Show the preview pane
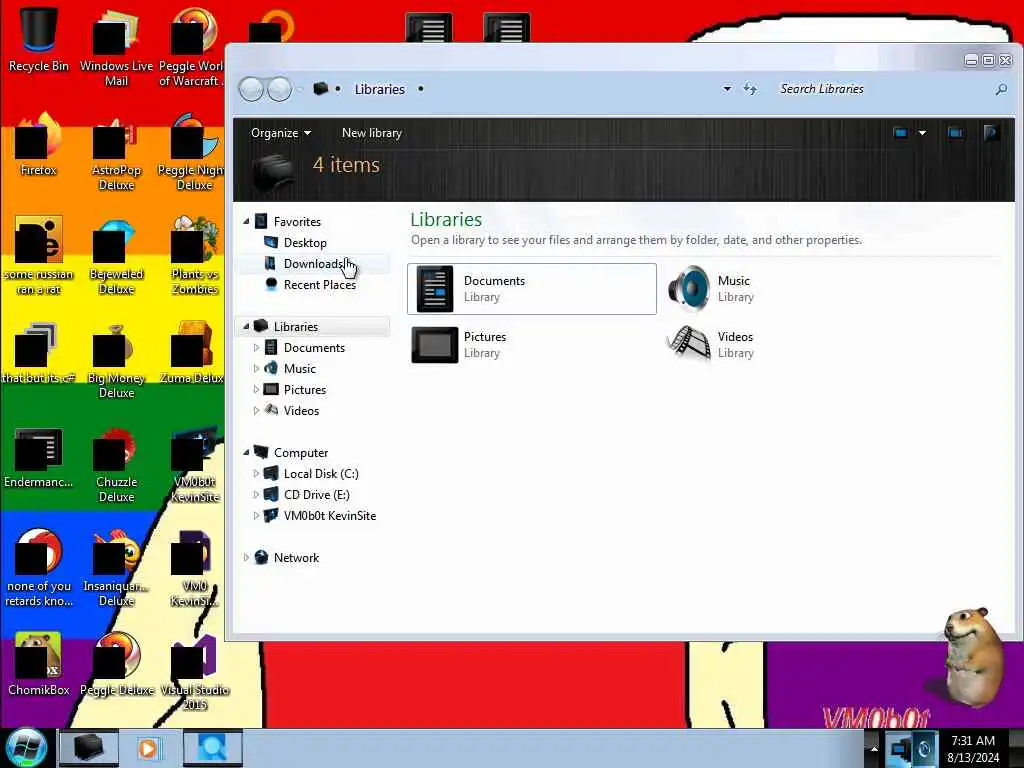 pos(955,133)
